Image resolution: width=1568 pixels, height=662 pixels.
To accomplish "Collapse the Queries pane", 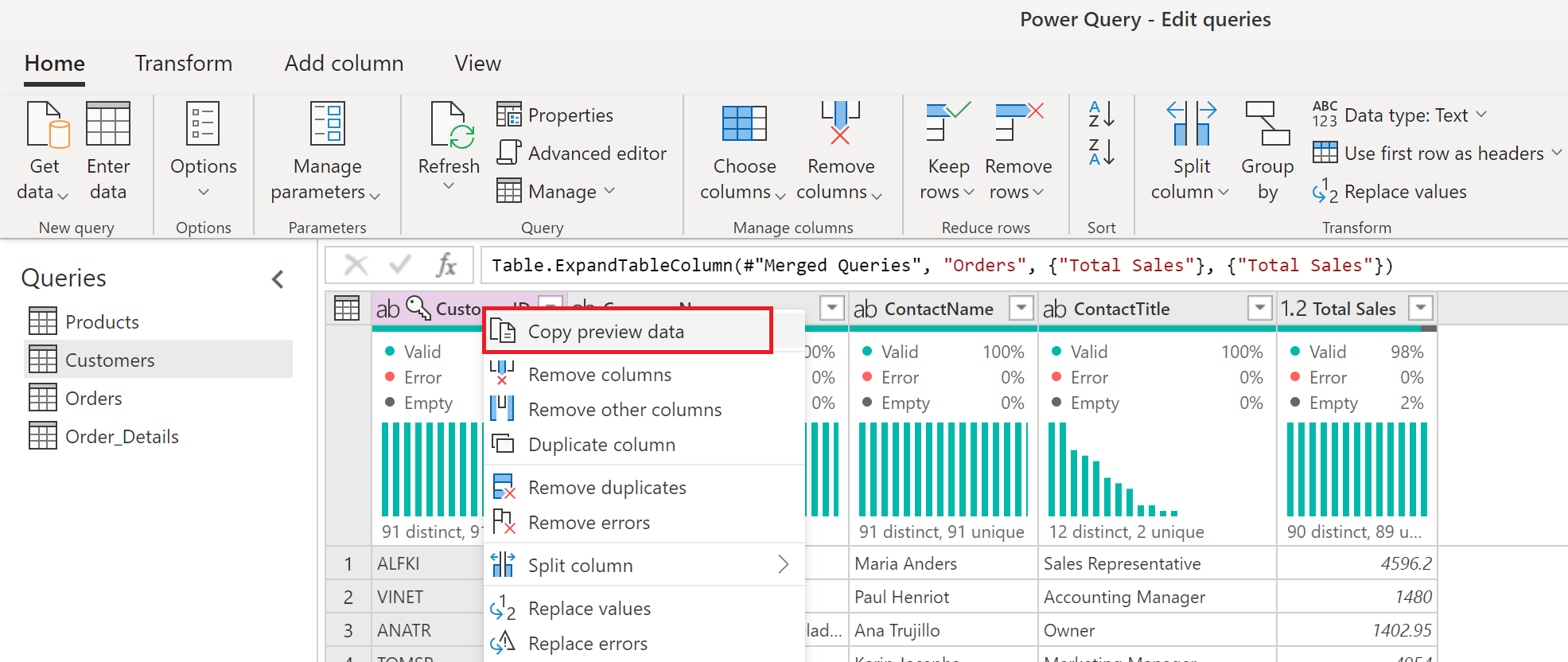I will (278, 279).
